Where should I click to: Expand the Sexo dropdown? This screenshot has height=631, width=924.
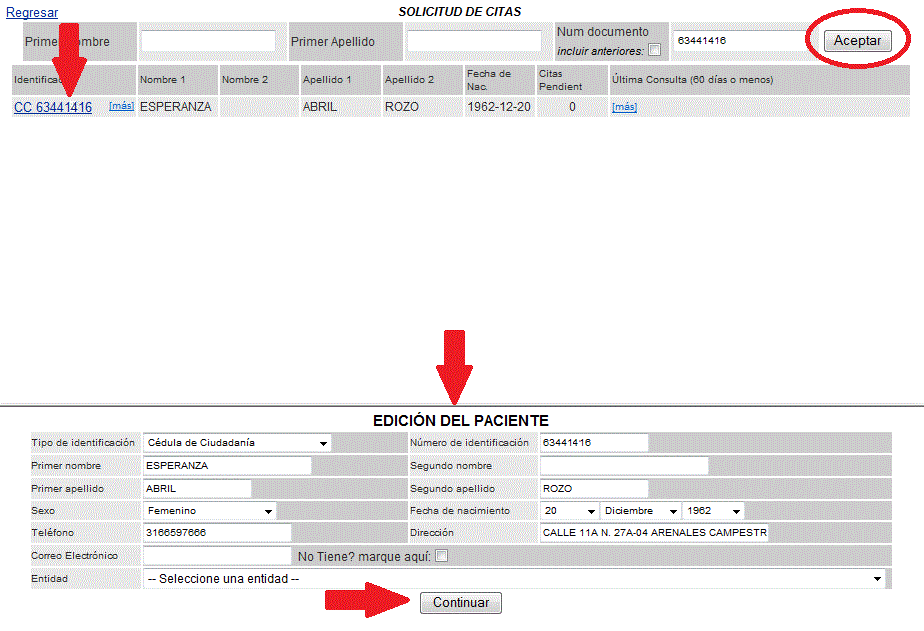coord(210,511)
